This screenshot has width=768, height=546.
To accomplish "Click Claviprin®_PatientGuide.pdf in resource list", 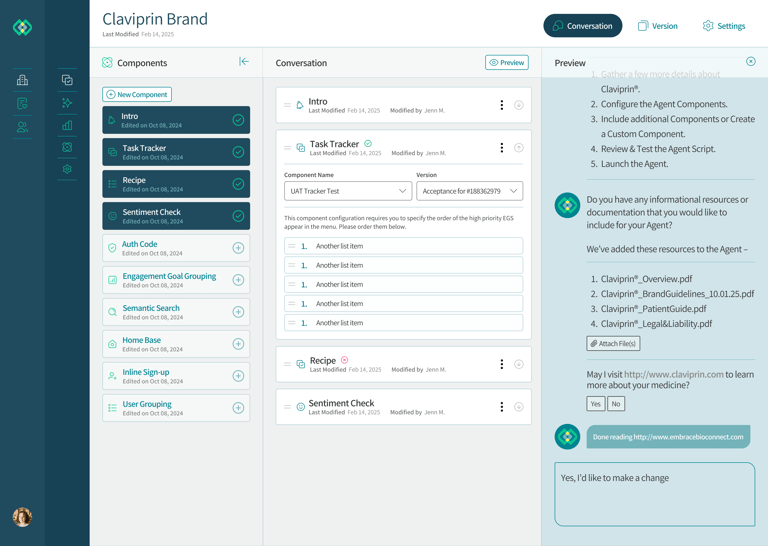I will (x=654, y=309).
